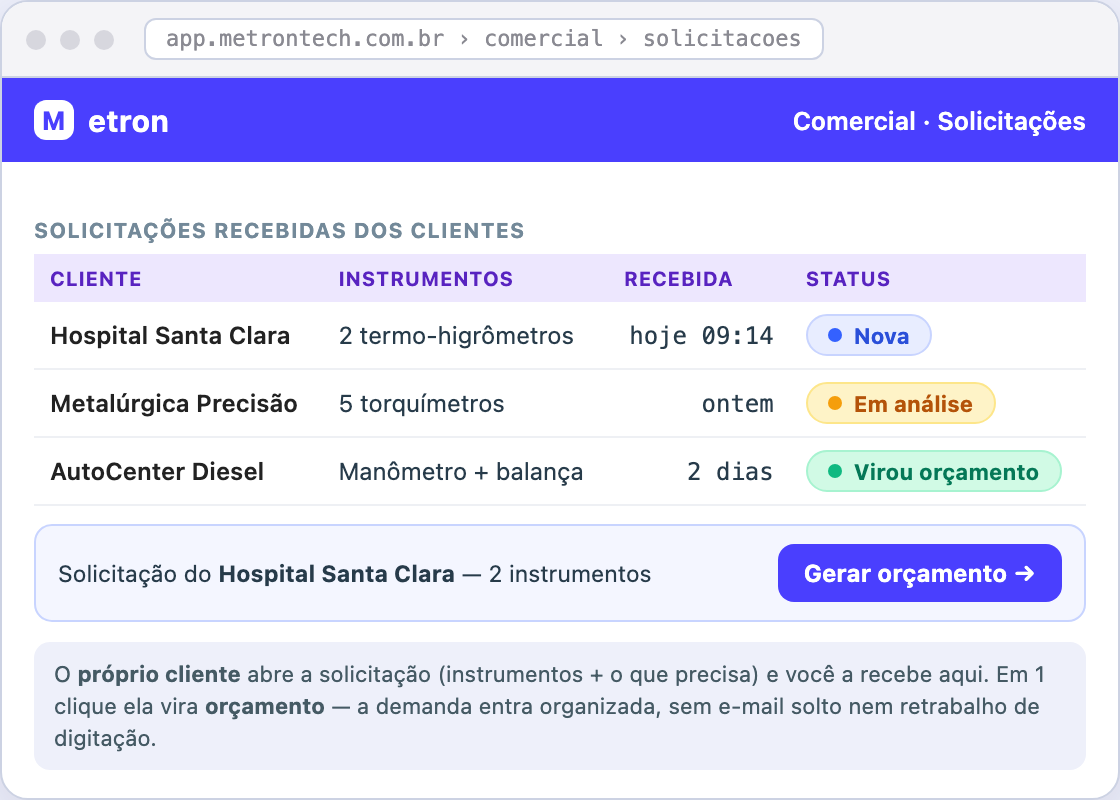
Task: Click the '2 termo-higrômetros' cell
Action: (456, 335)
